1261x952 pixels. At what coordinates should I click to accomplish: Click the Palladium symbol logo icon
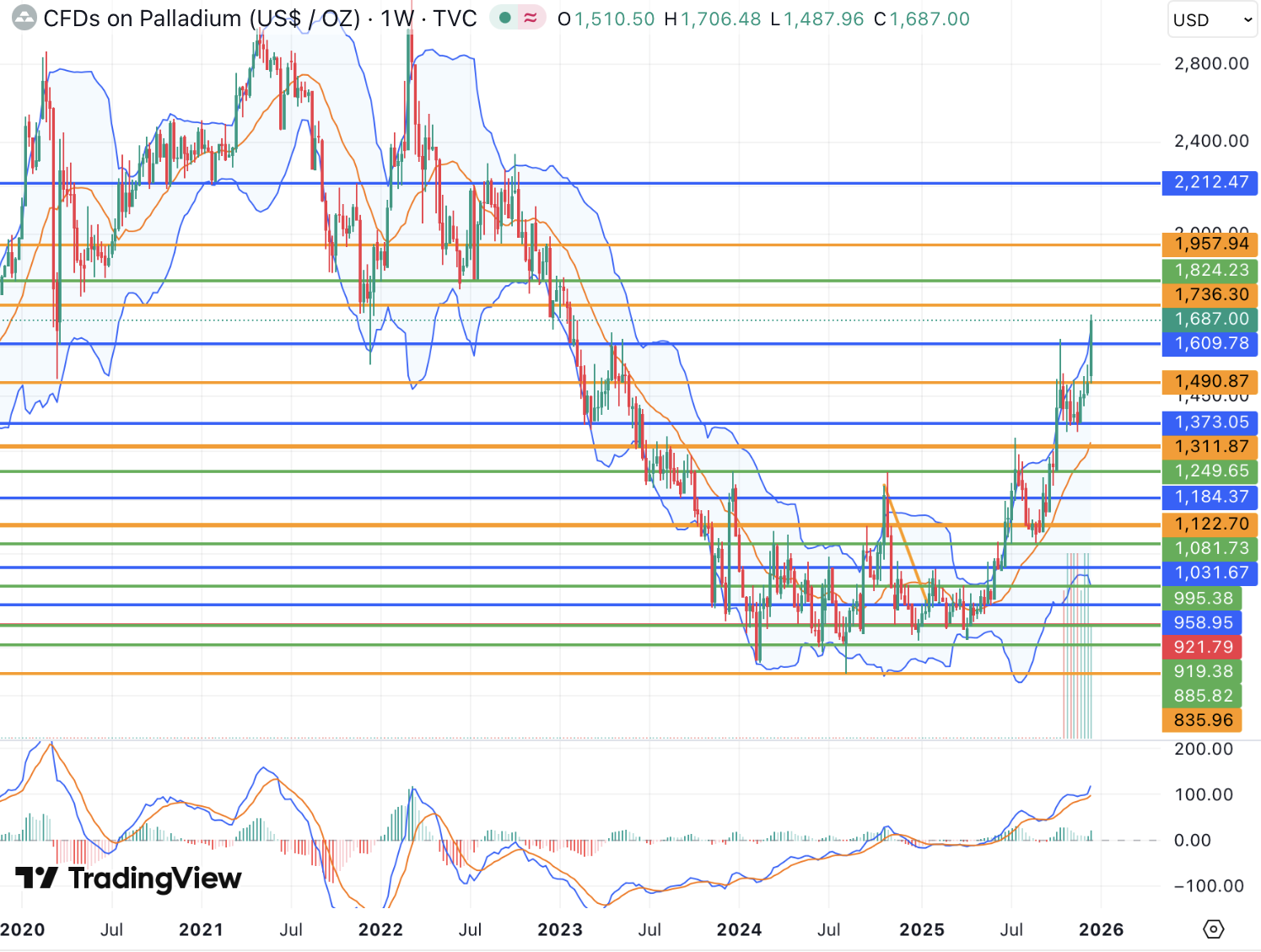click(24, 19)
